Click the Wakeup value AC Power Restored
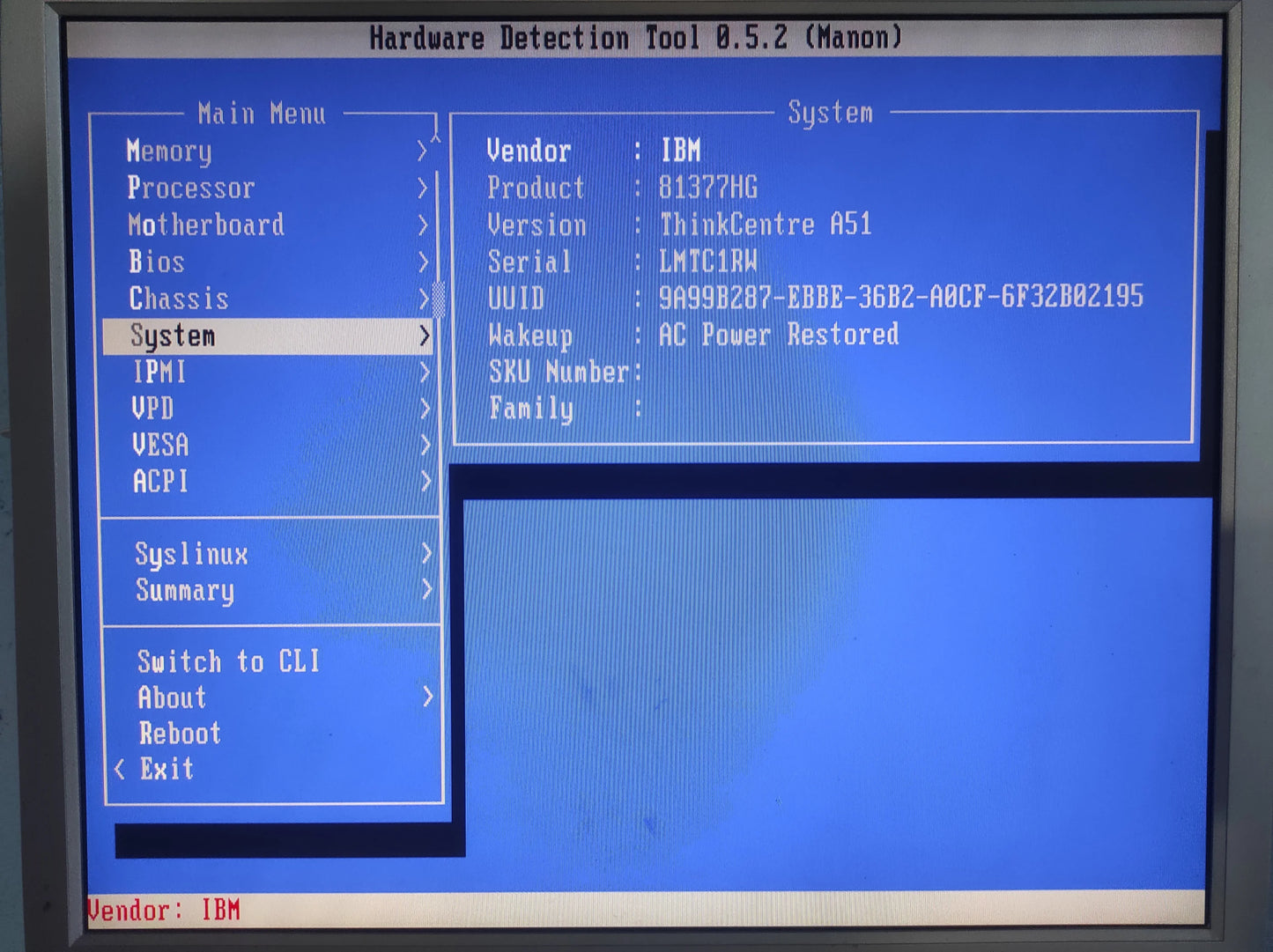Screen dimensions: 1273x952 coord(780,335)
